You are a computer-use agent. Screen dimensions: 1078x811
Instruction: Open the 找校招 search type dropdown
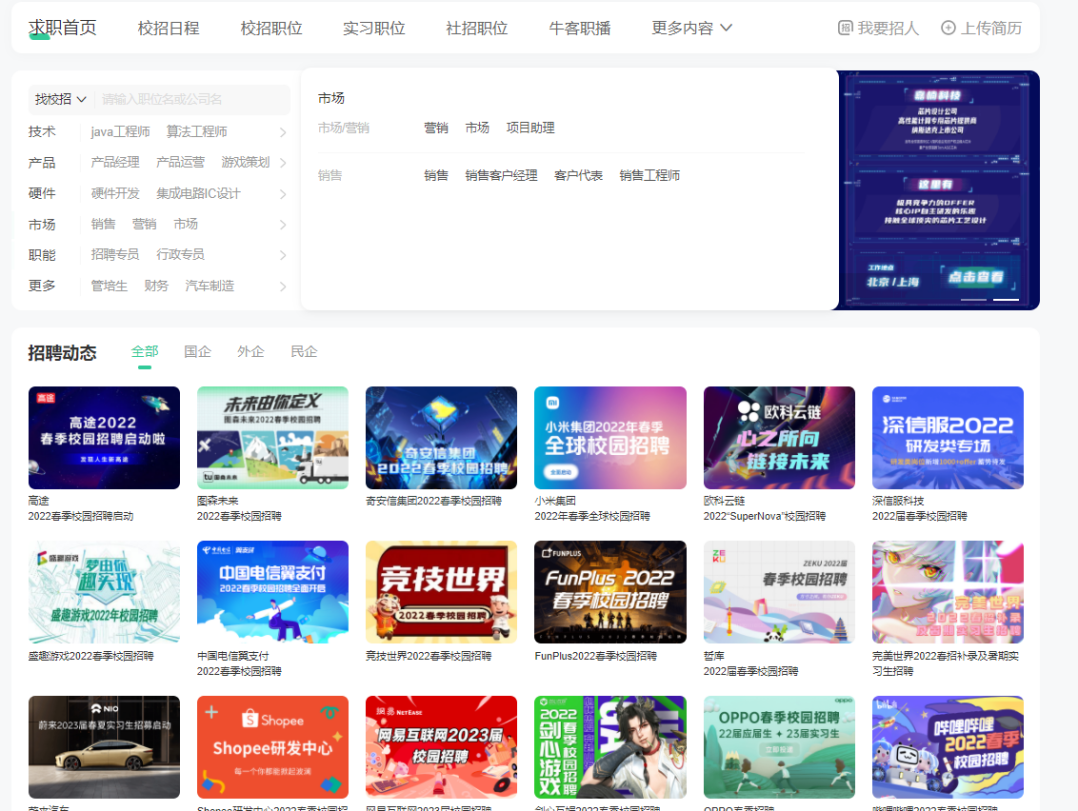coord(60,100)
